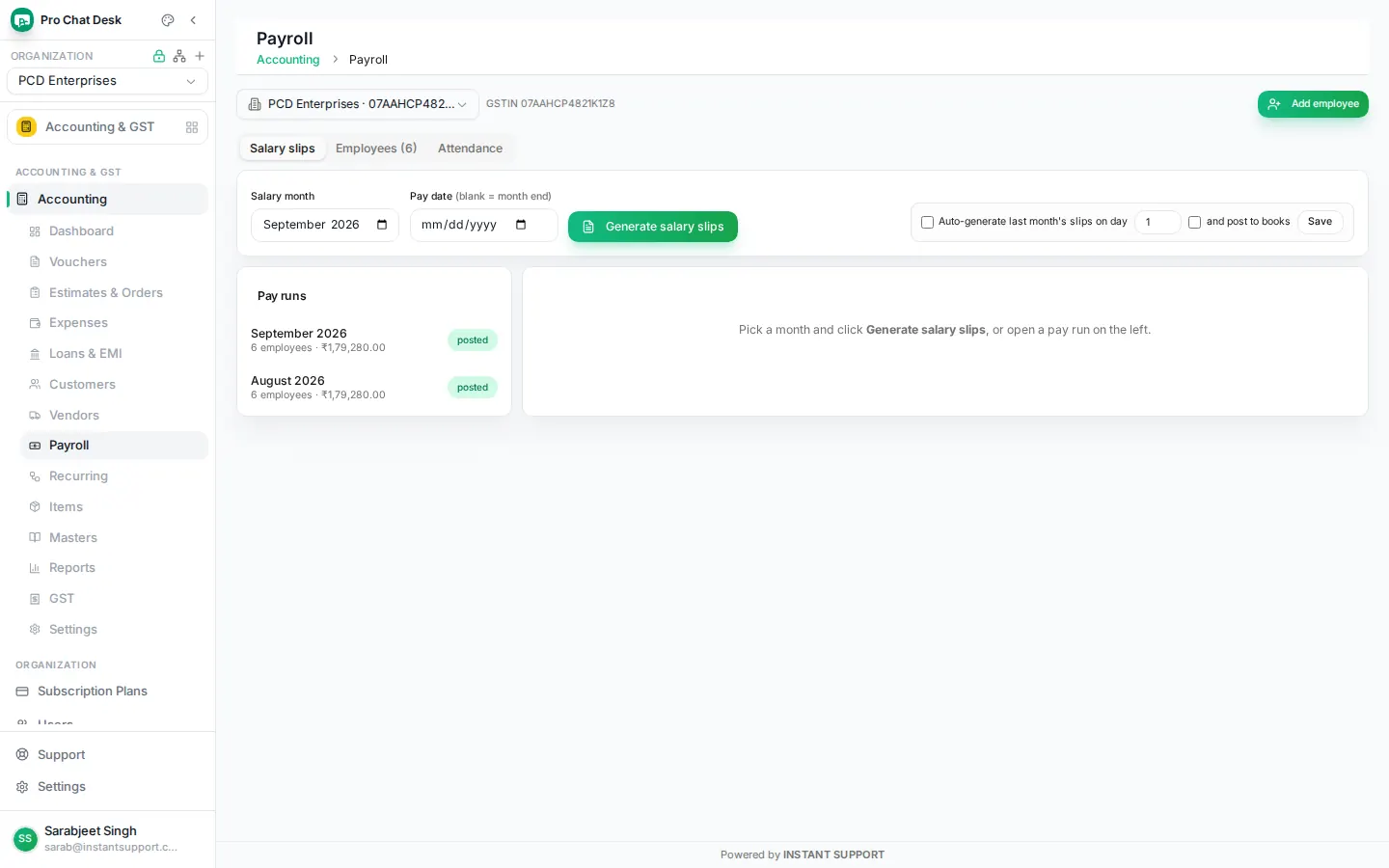The width and height of the screenshot is (1389, 868).
Task: Add a new organization with plus icon
Action: [200, 56]
